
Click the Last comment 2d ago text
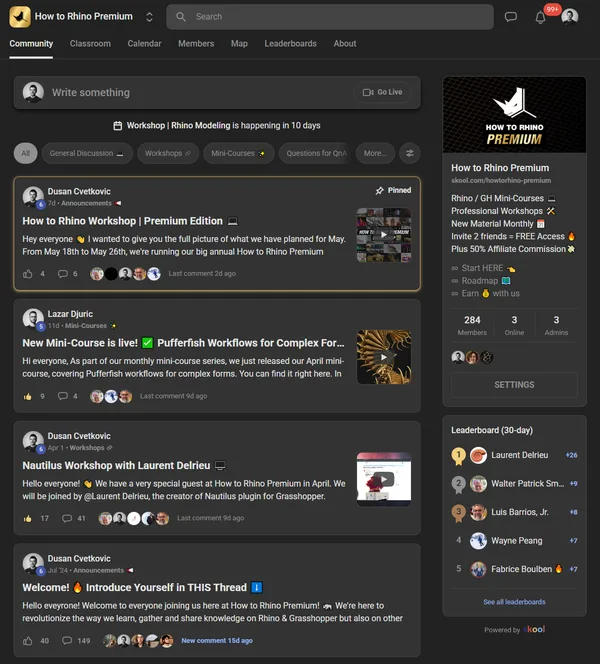click(202, 274)
